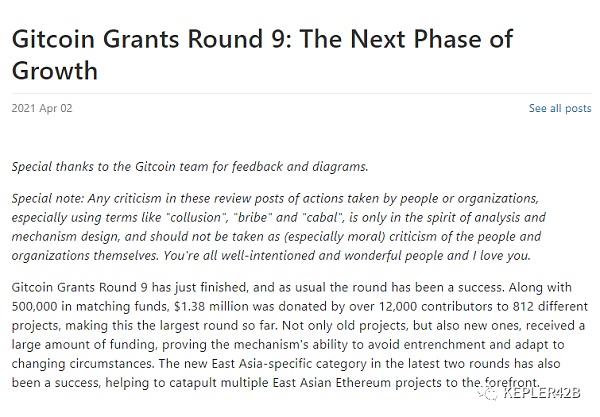Viewport: 600px width, 417px height.
Task: Click the phrase "I love you"
Action: pos(501,256)
